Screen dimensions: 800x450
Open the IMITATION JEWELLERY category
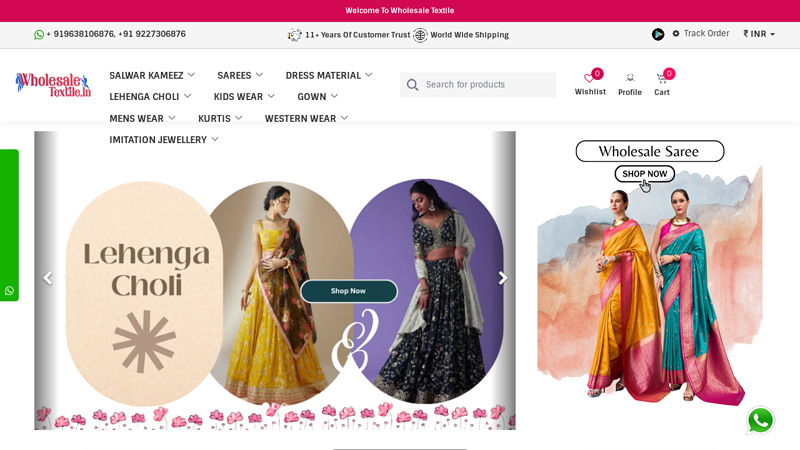pyautogui.click(x=158, y=140)
